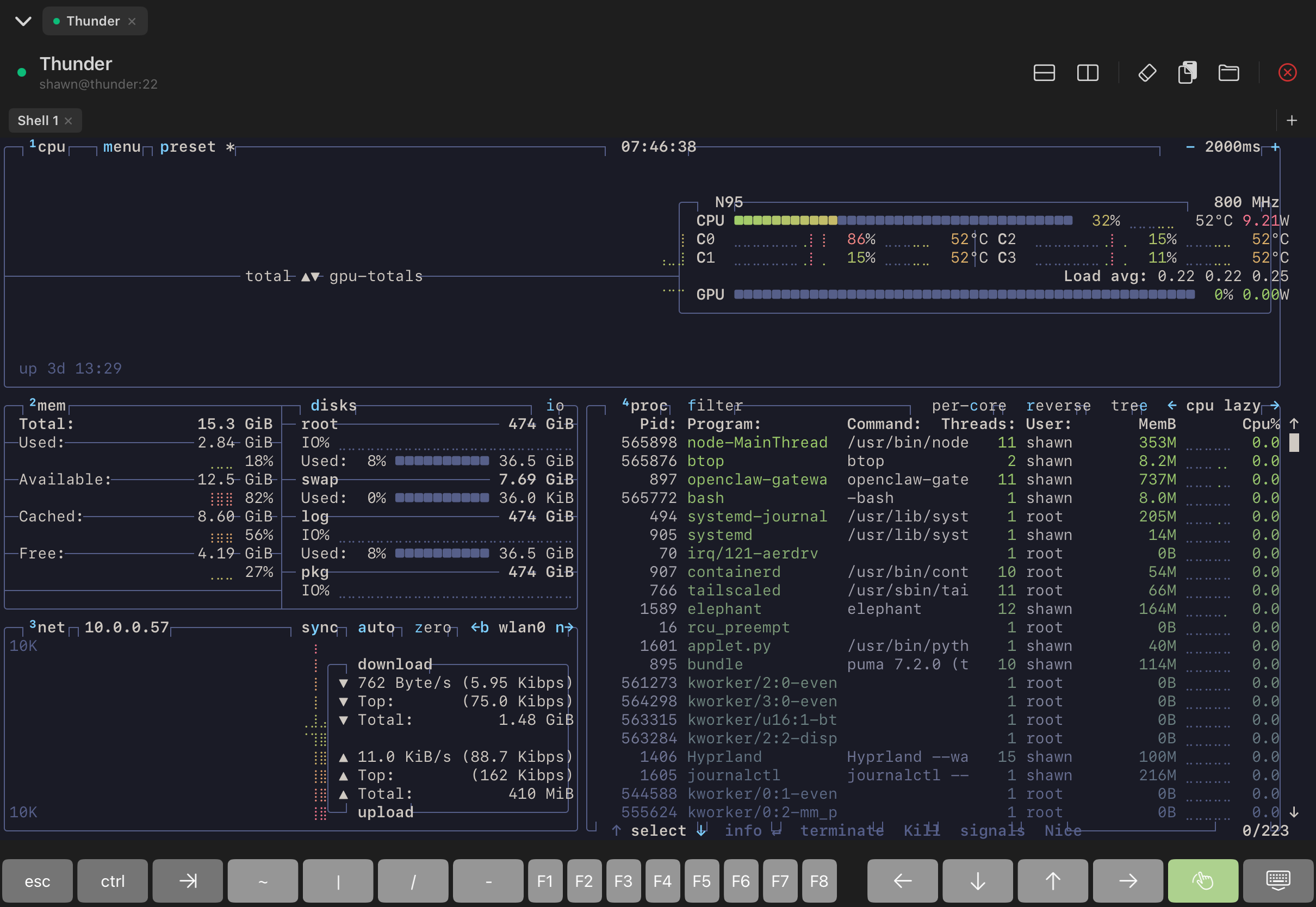Switch to per-core CPU display
This screenshot has height=907, width=1316.
969,405
